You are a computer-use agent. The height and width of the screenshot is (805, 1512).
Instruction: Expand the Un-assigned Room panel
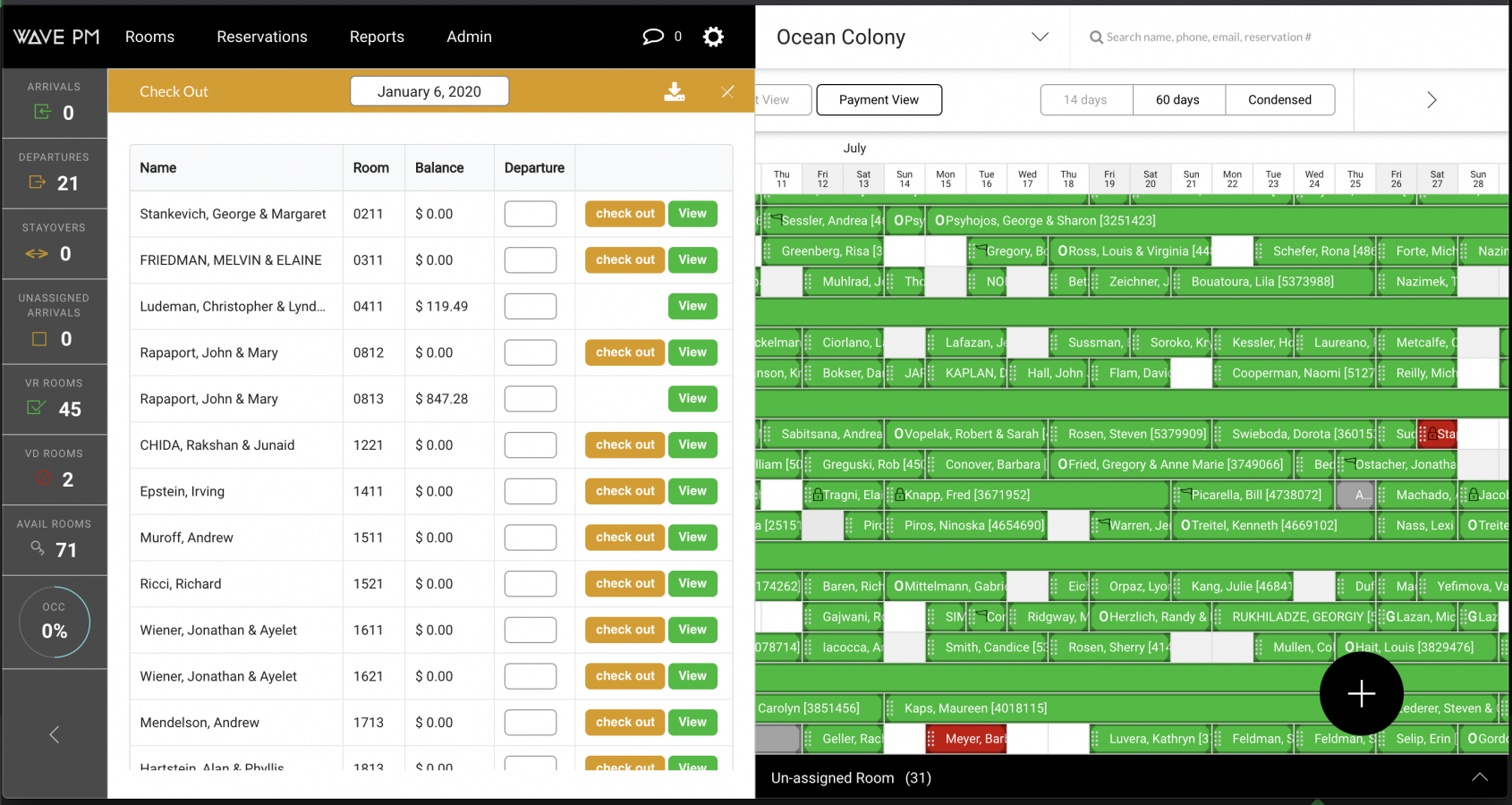tap(1480, 777)
